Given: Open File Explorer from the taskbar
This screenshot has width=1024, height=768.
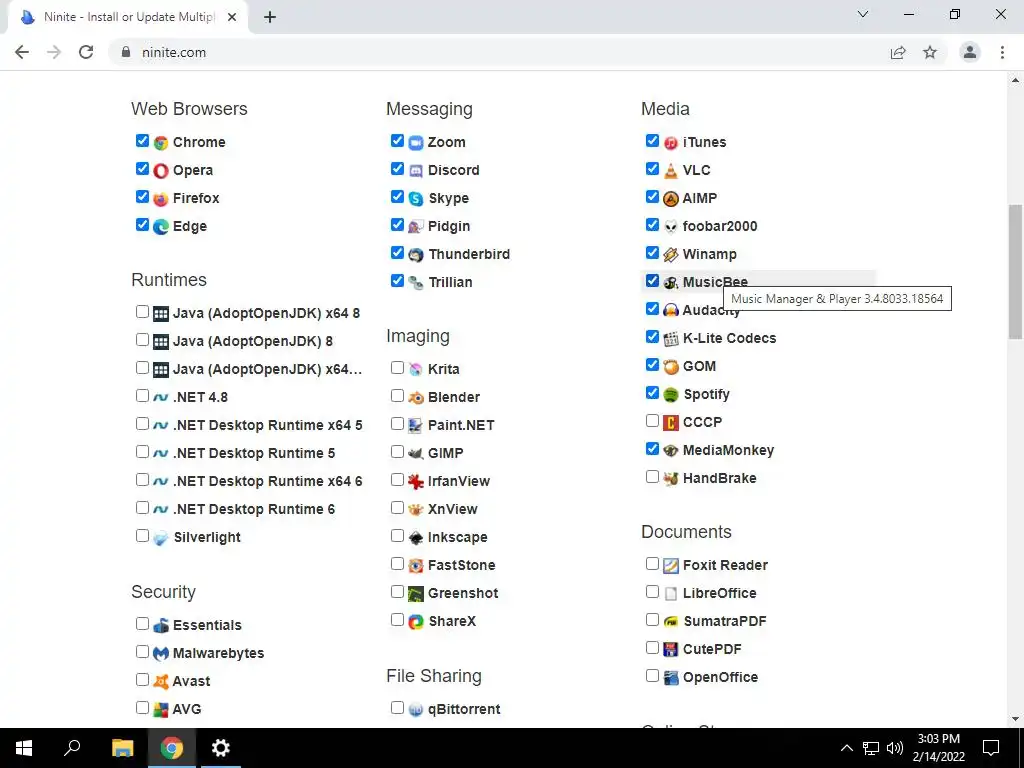Looking at the screenshot, I should [122, 748].
